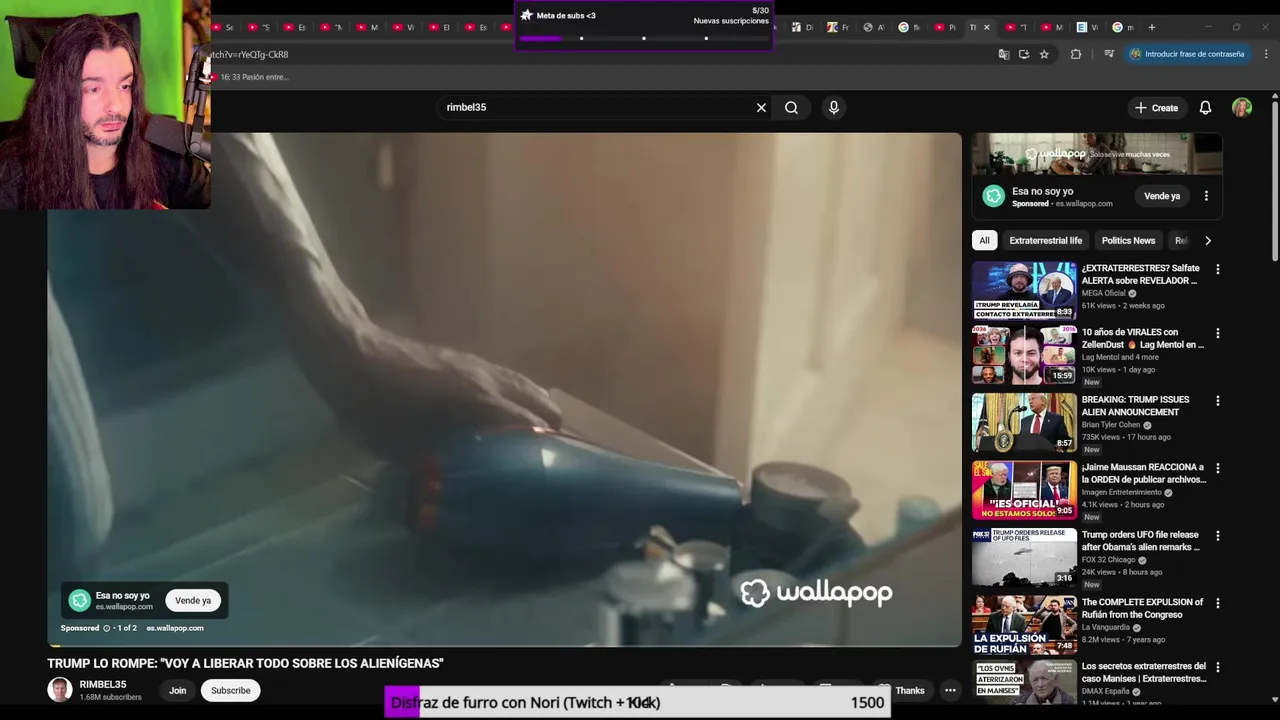Click the Join button
The height and width of the screenshot is (720, 1280).
[177, 690]
